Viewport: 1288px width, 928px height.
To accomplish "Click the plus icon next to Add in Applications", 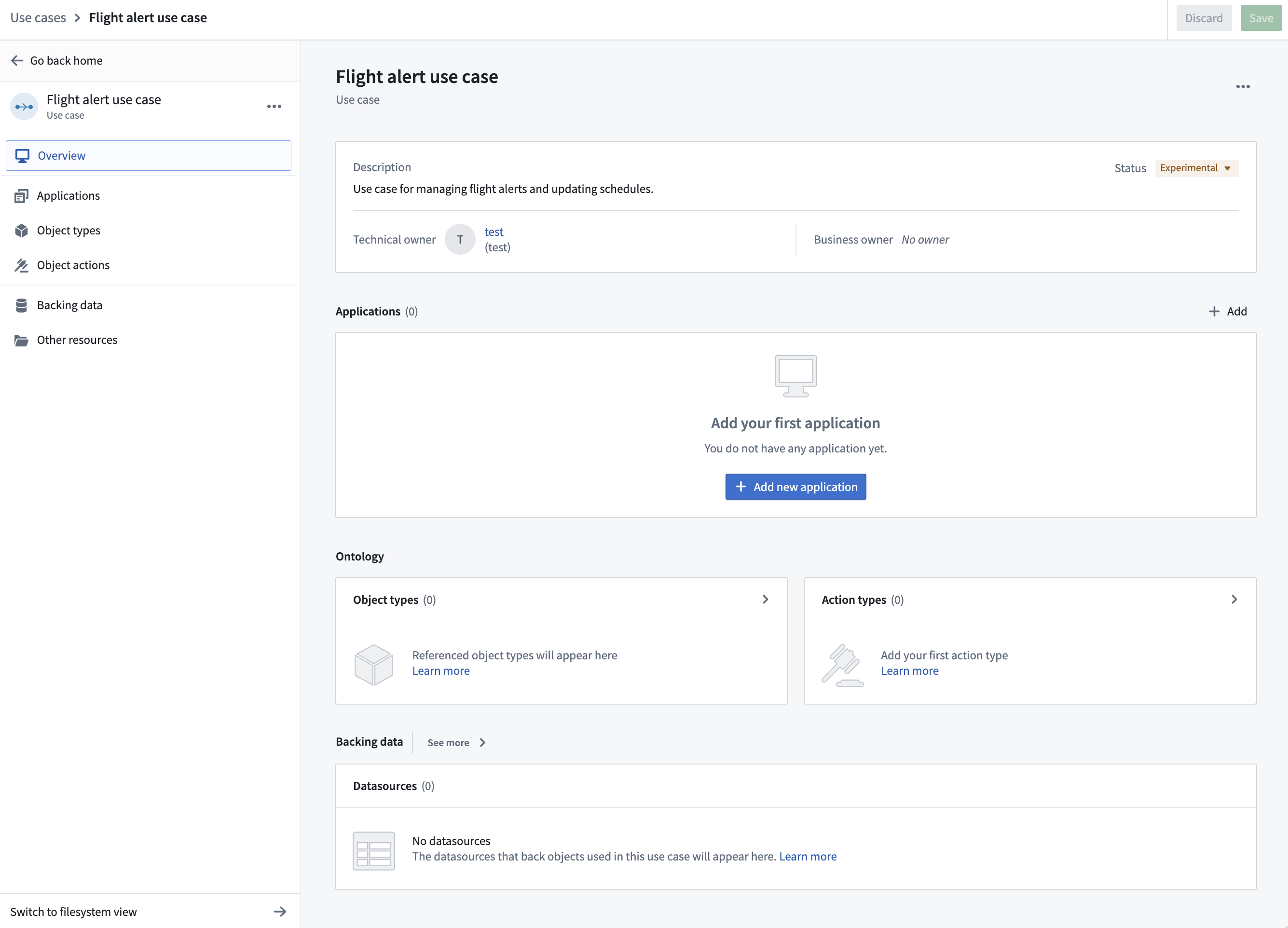I will 1214,311.
